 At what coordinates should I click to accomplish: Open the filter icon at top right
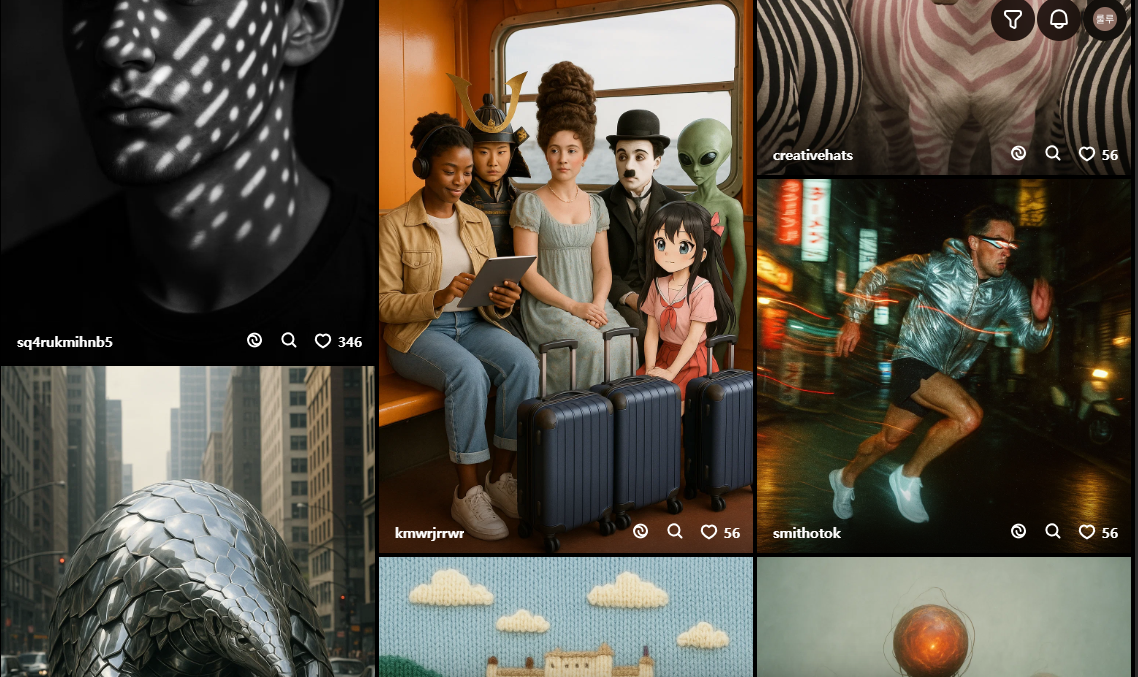(1012, 19)
